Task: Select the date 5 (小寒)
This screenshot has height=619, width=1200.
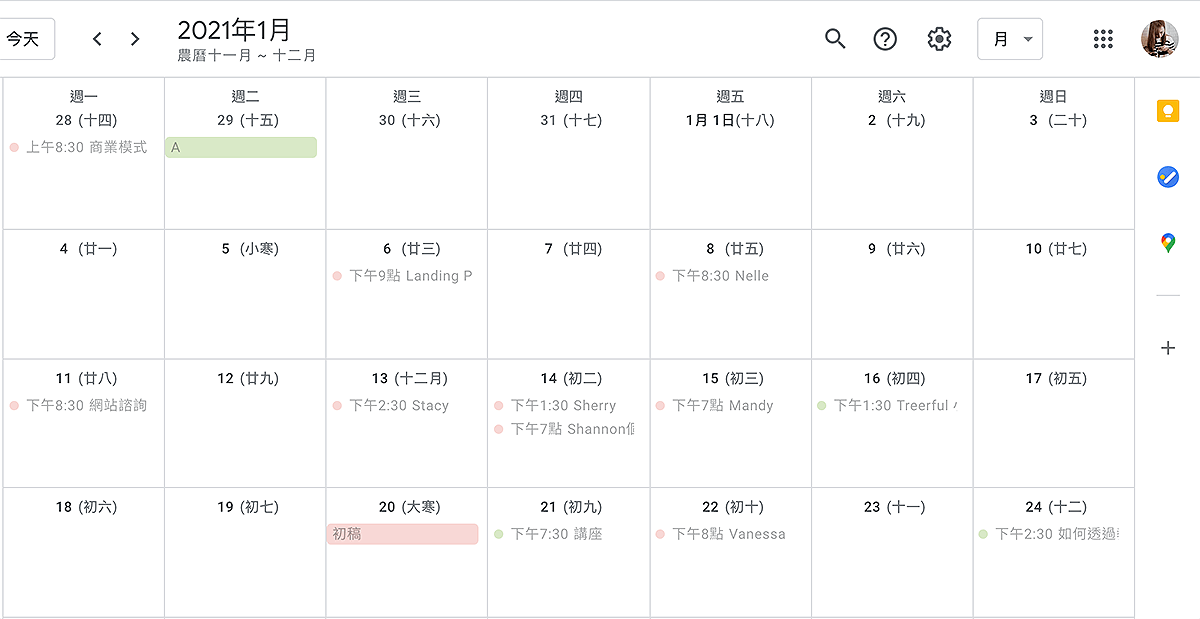Action: (245, 249)
